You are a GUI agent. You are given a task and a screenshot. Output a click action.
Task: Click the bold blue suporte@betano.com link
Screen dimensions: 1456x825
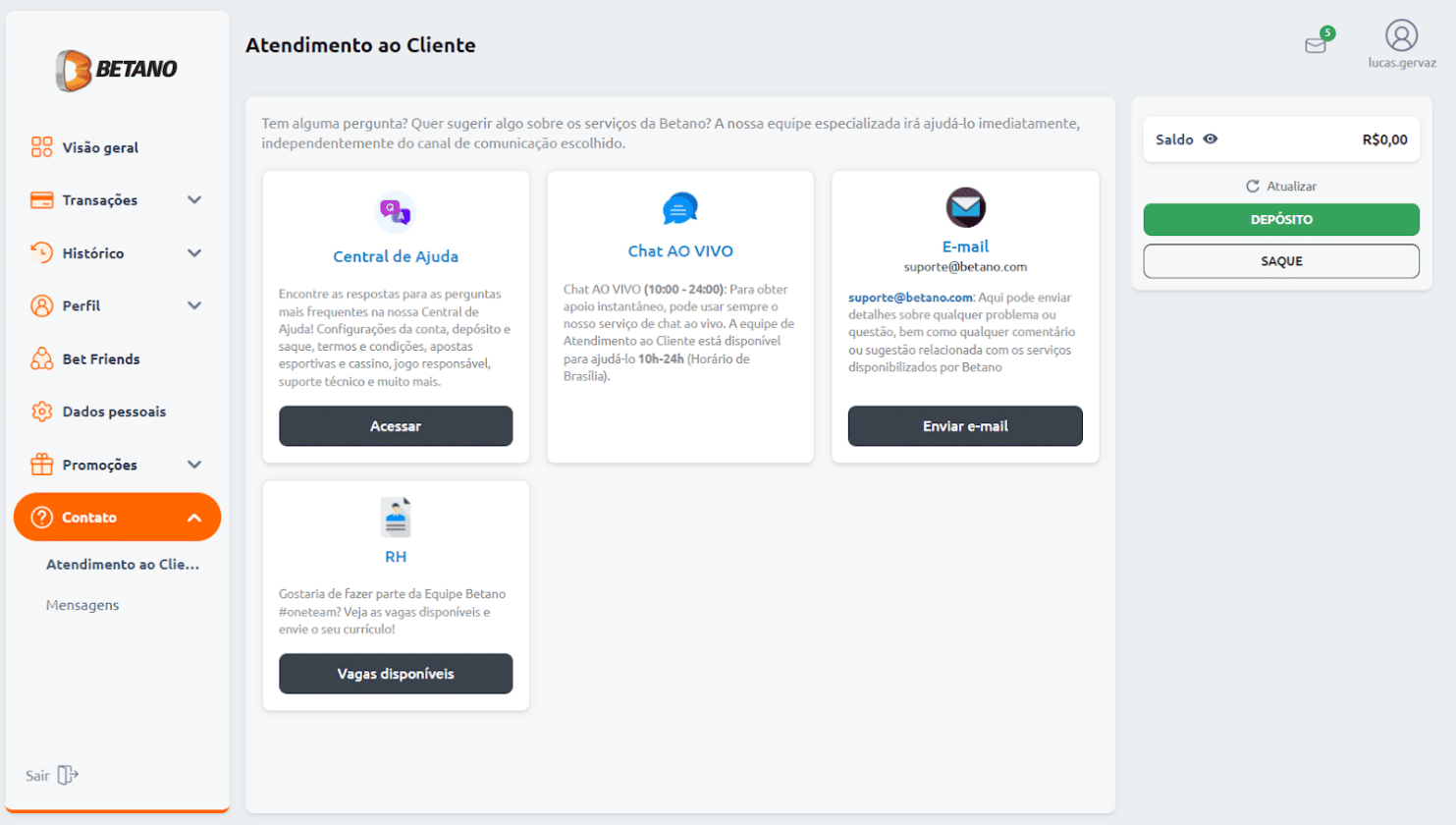pos(910,298)
